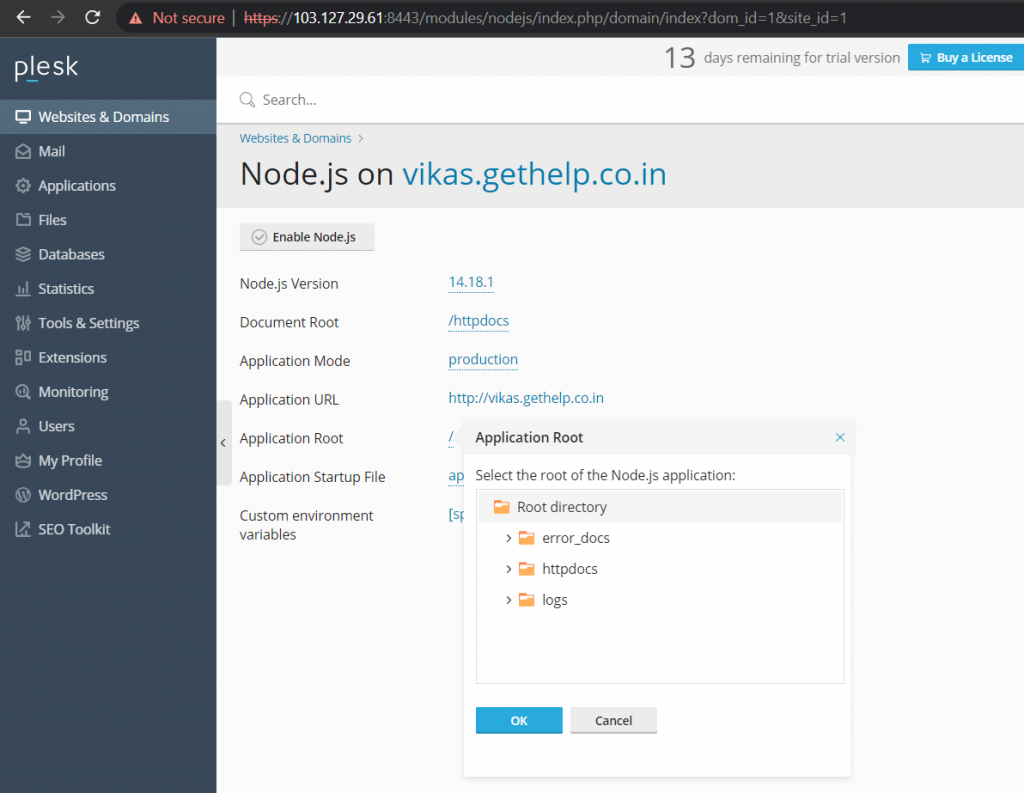Click the Buy a License button

(x=966, y=57)
